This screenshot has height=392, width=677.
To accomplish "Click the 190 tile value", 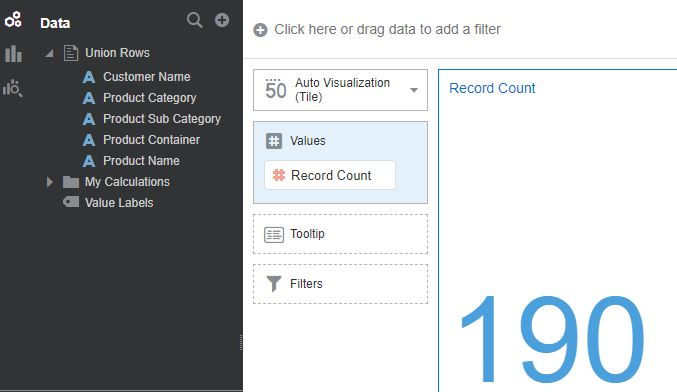I will [552, 340].
